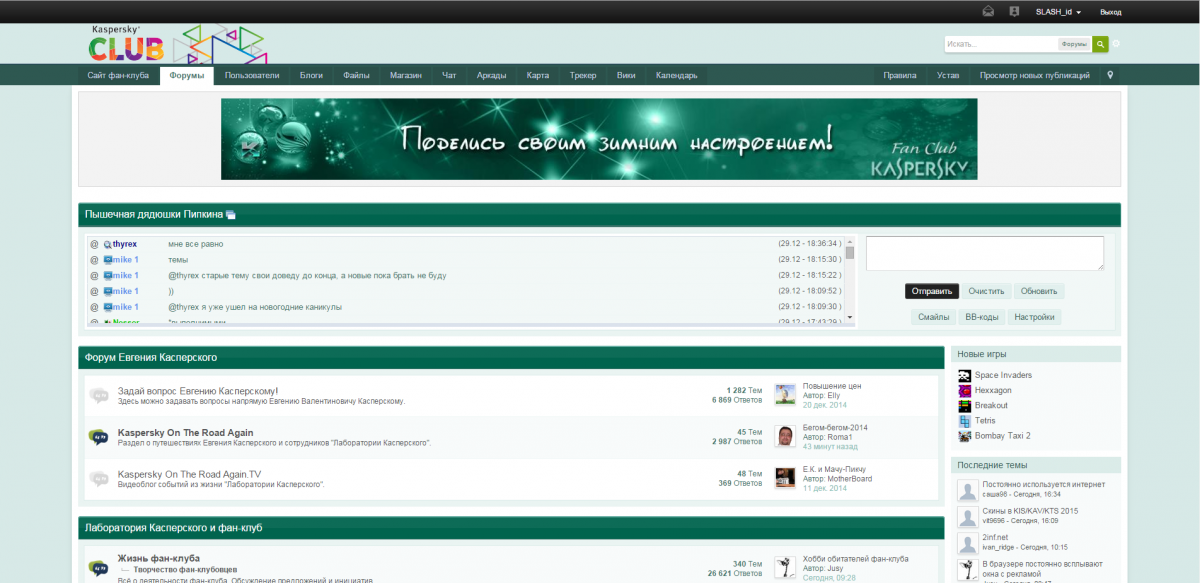Image resolution: width=1200 pixels, height=583 pixels.
Task: Click the status icon beside Kaspersky On The Road Again.TV
Action: tap(98, 479)
